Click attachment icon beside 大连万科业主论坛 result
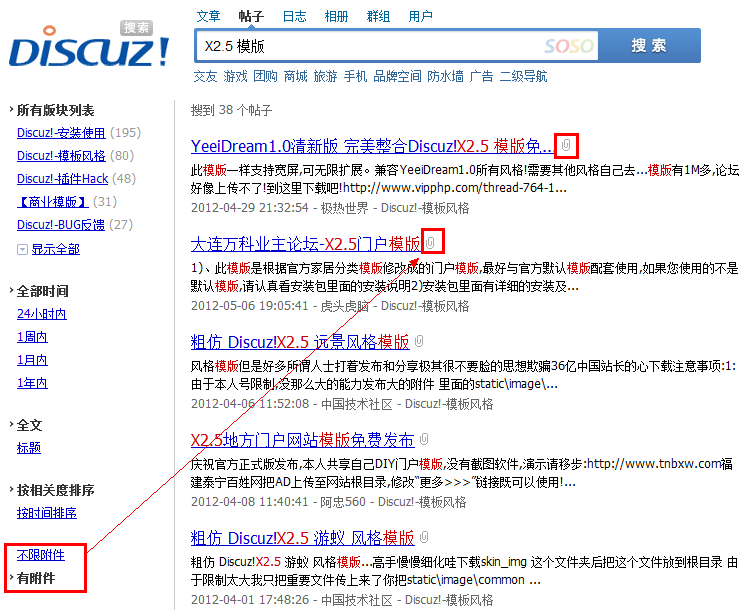The height and width of the screenshot is (611, 755). coord(430,243)
